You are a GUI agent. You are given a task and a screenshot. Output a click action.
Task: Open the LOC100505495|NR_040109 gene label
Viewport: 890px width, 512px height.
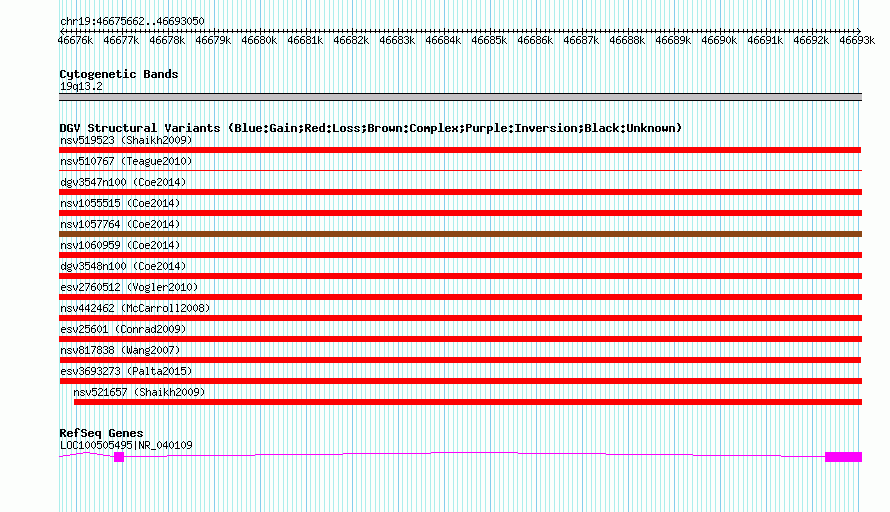tap(126, 446)
